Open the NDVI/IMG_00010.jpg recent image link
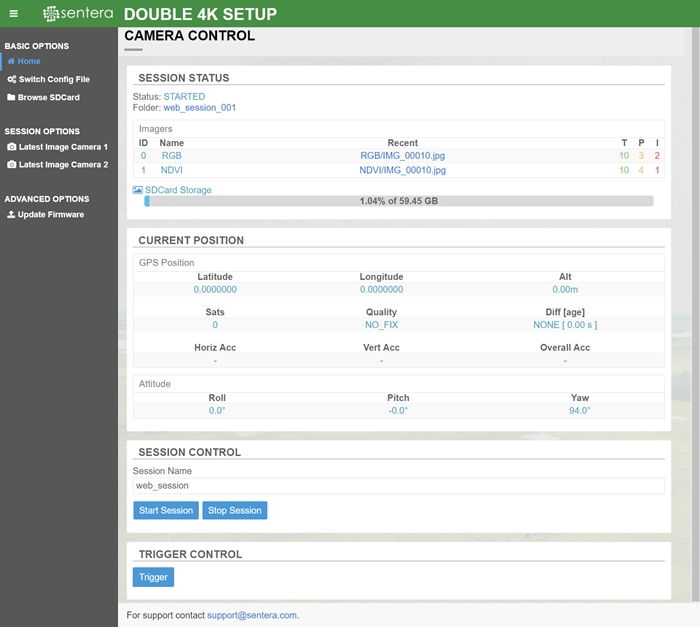This screenshot has width=700, height=627. [403, 171]
